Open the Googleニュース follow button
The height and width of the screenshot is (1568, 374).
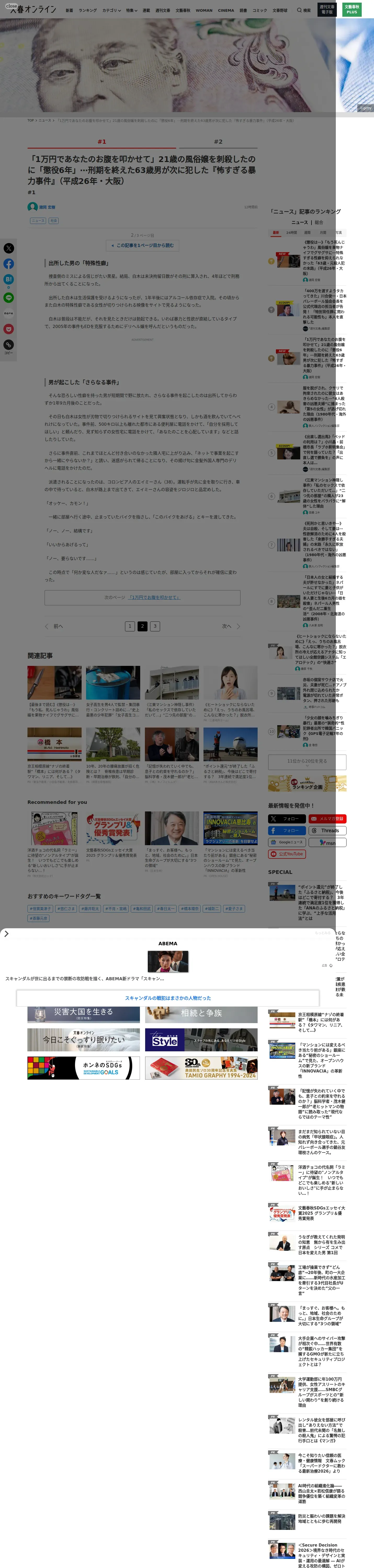pyautogui.click(x=286, y=843)
